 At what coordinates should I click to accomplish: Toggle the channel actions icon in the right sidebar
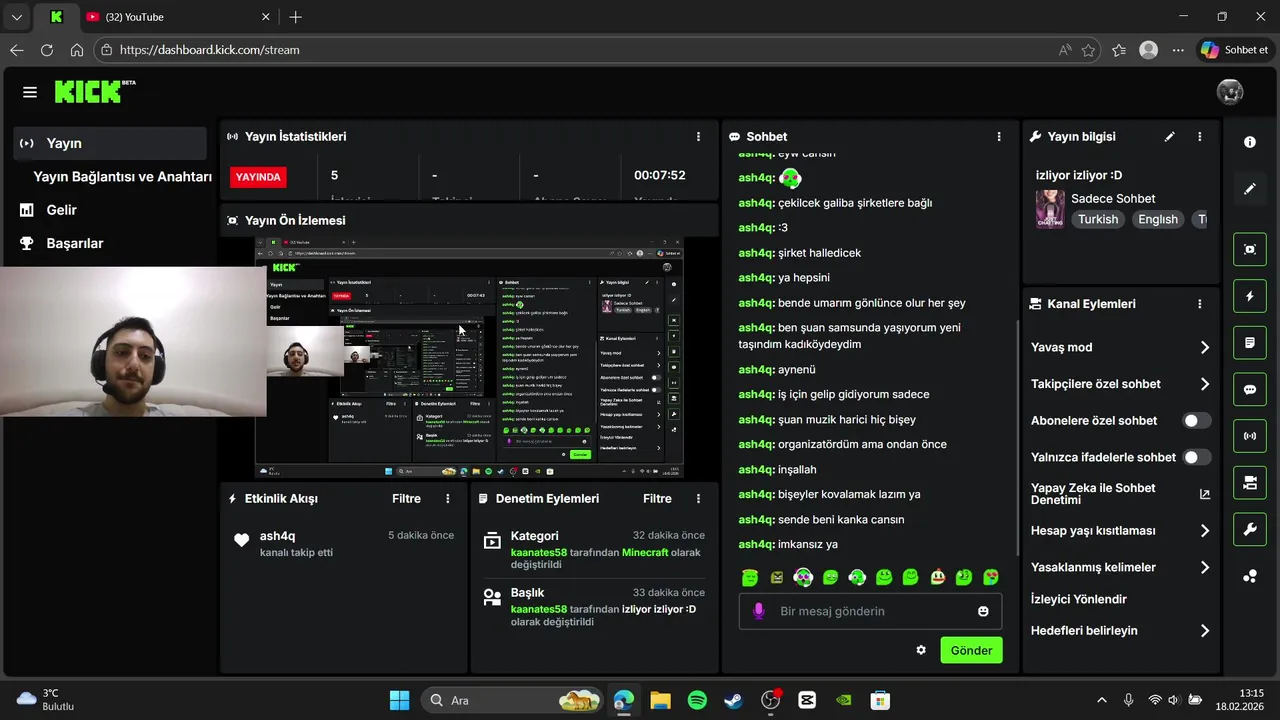tap(1250, 483)
